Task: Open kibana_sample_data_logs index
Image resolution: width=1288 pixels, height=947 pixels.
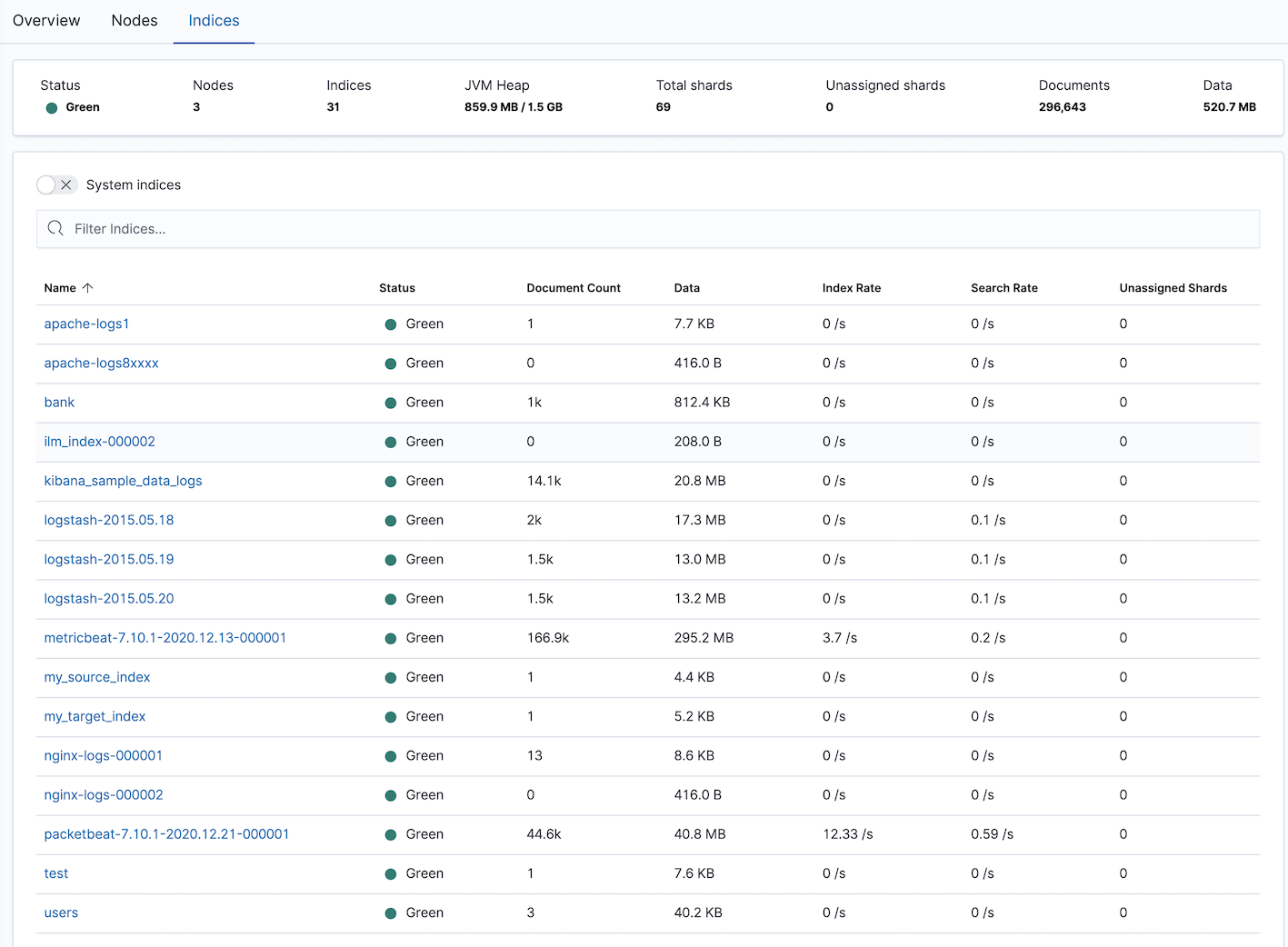Action: coord(123,481)
